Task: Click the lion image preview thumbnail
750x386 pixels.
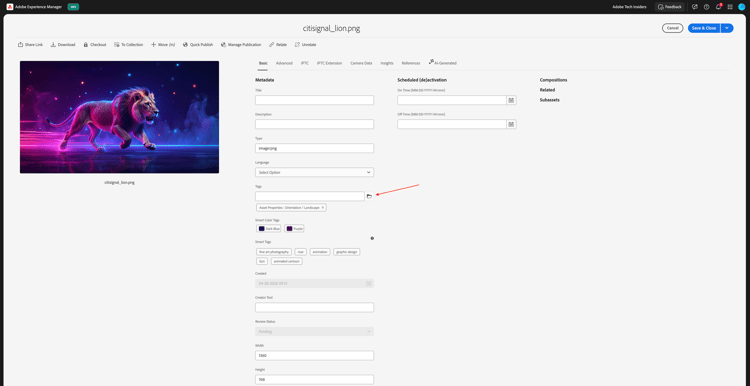Action: (120, 117)
